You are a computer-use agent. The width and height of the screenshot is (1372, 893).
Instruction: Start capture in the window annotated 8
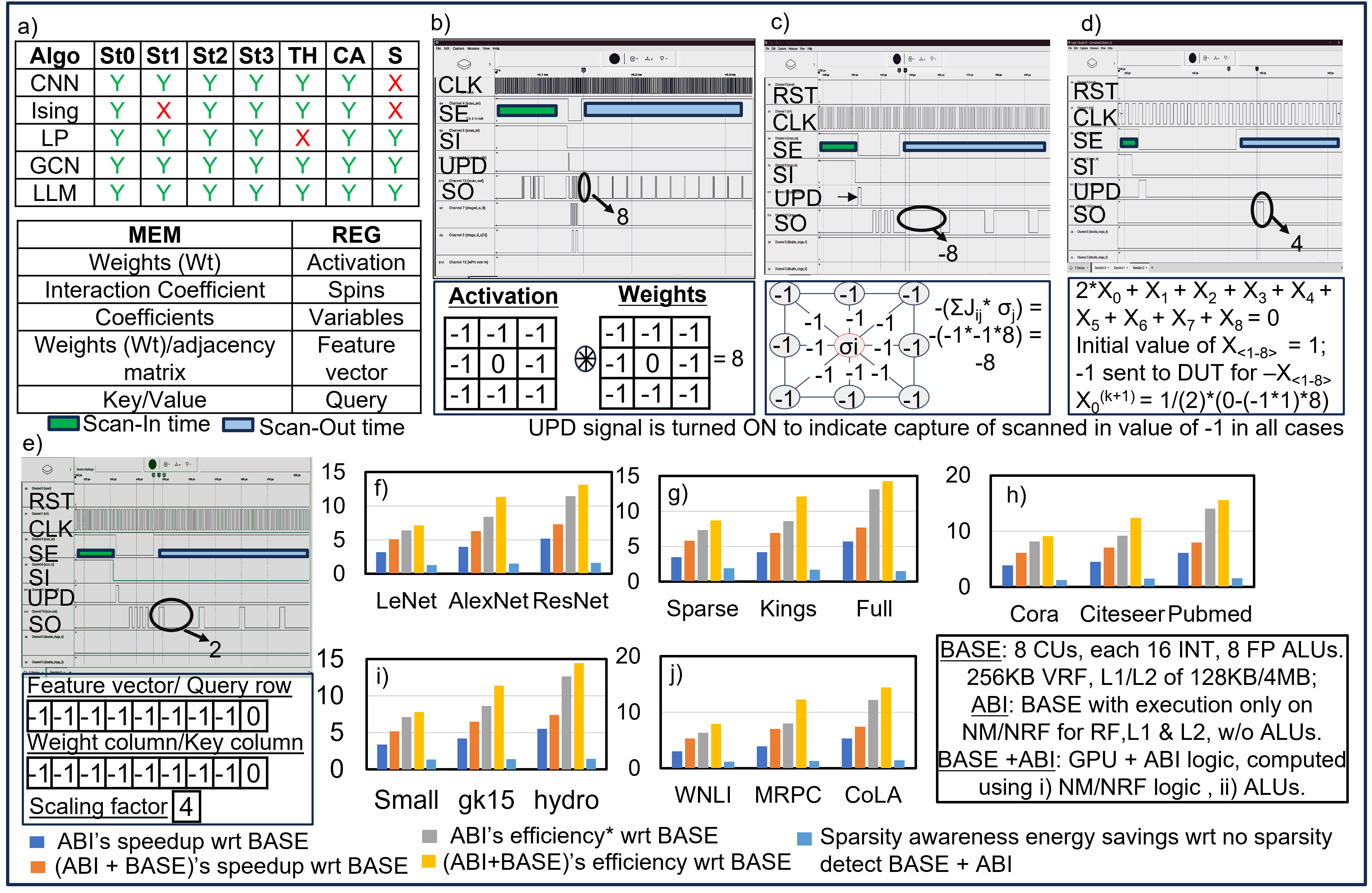pyautogui.click(x=614, y=59)
